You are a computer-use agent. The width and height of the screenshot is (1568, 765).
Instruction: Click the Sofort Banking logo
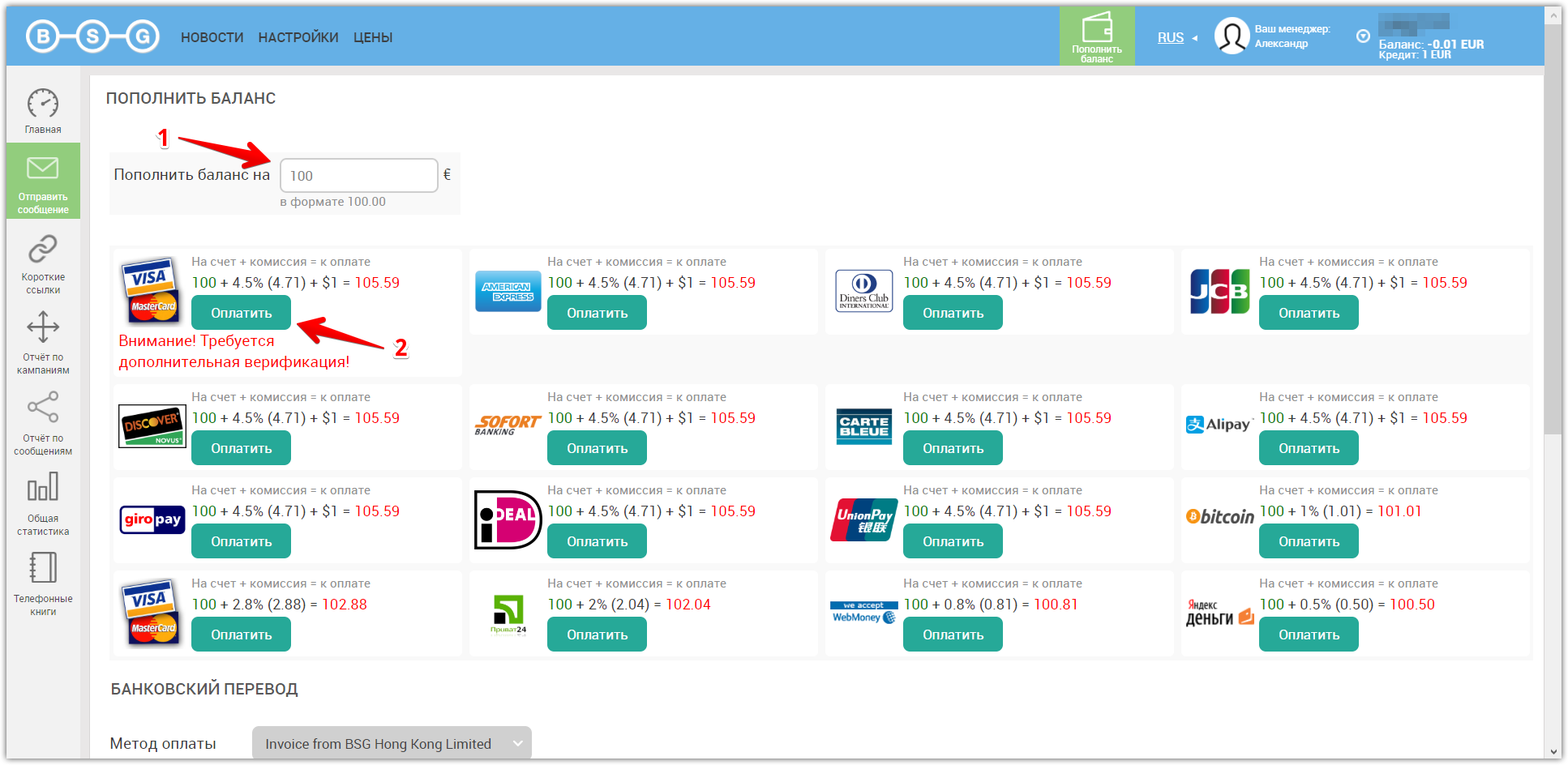pos(508,425)
